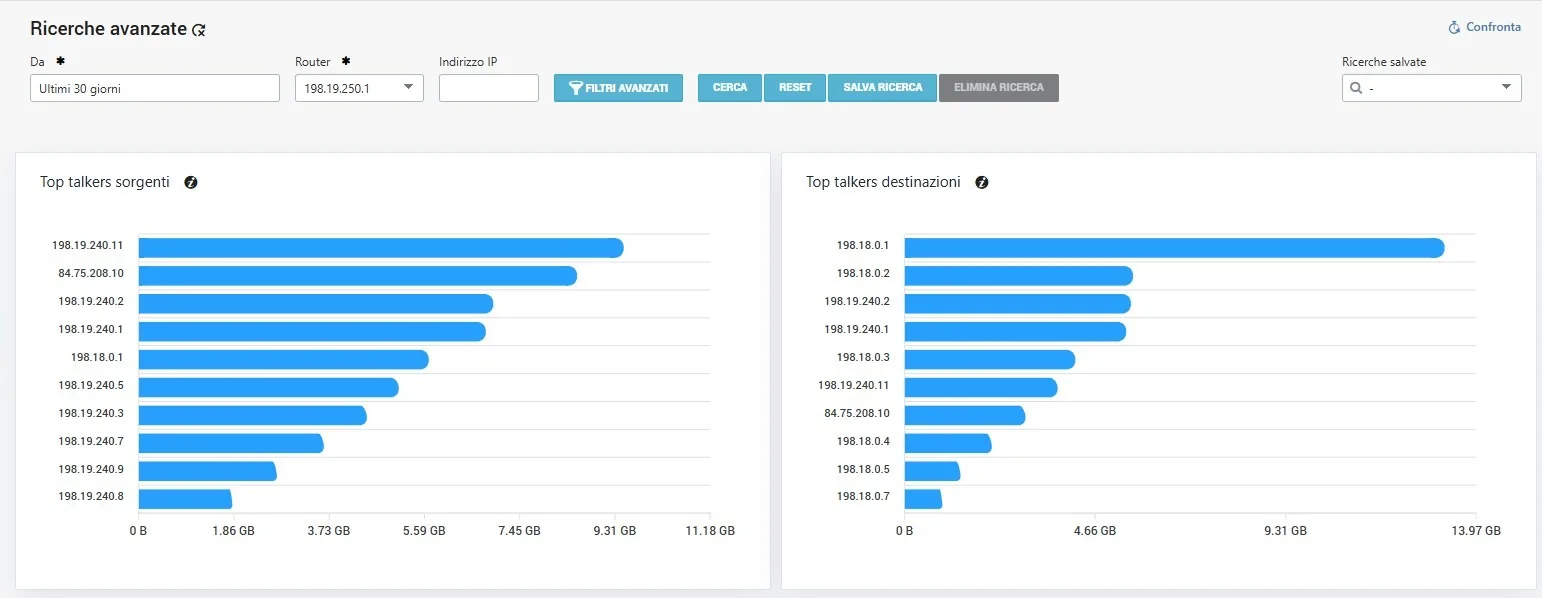Click source label 84.75.208.10
This screenshot has height=598, width=1542.
coord(91,273)
